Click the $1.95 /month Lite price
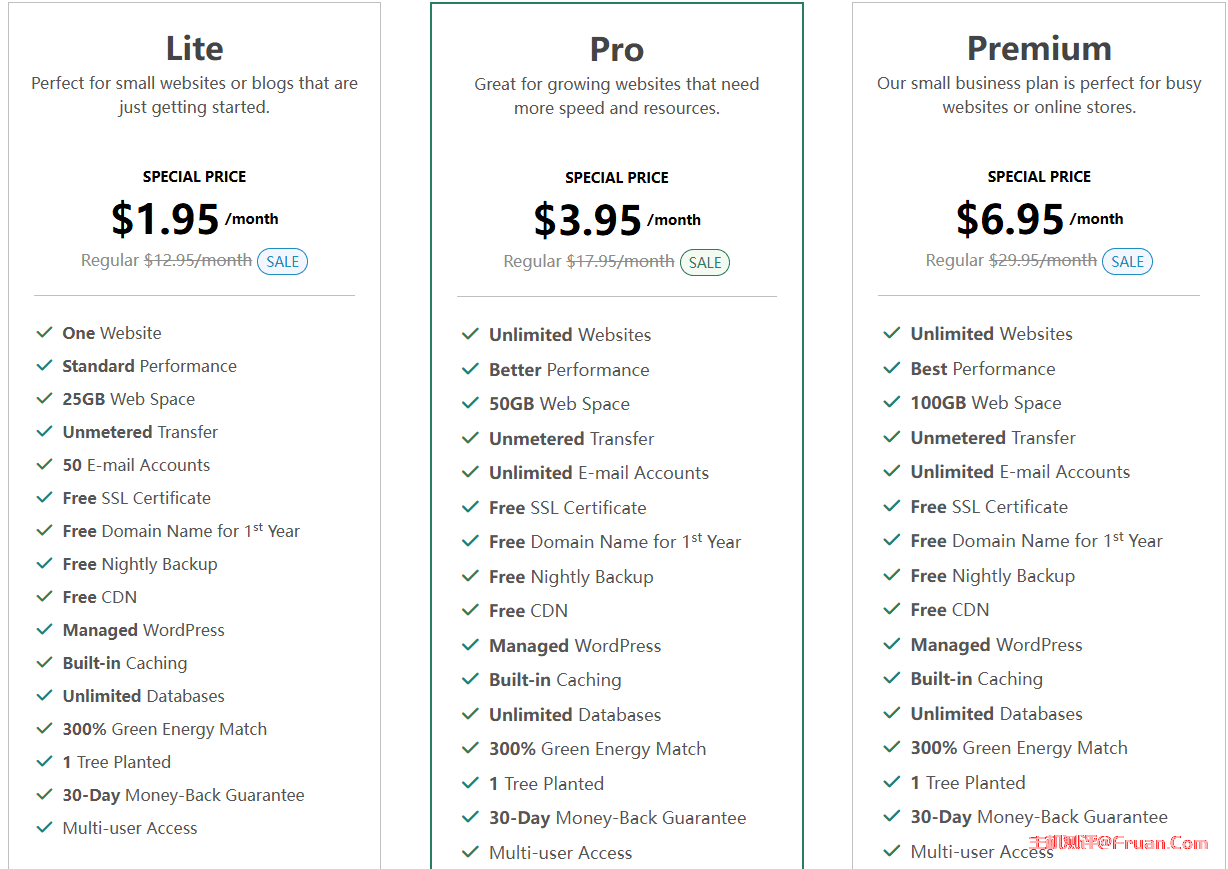This screenshot has width=1228, height=869. (194, 219)
